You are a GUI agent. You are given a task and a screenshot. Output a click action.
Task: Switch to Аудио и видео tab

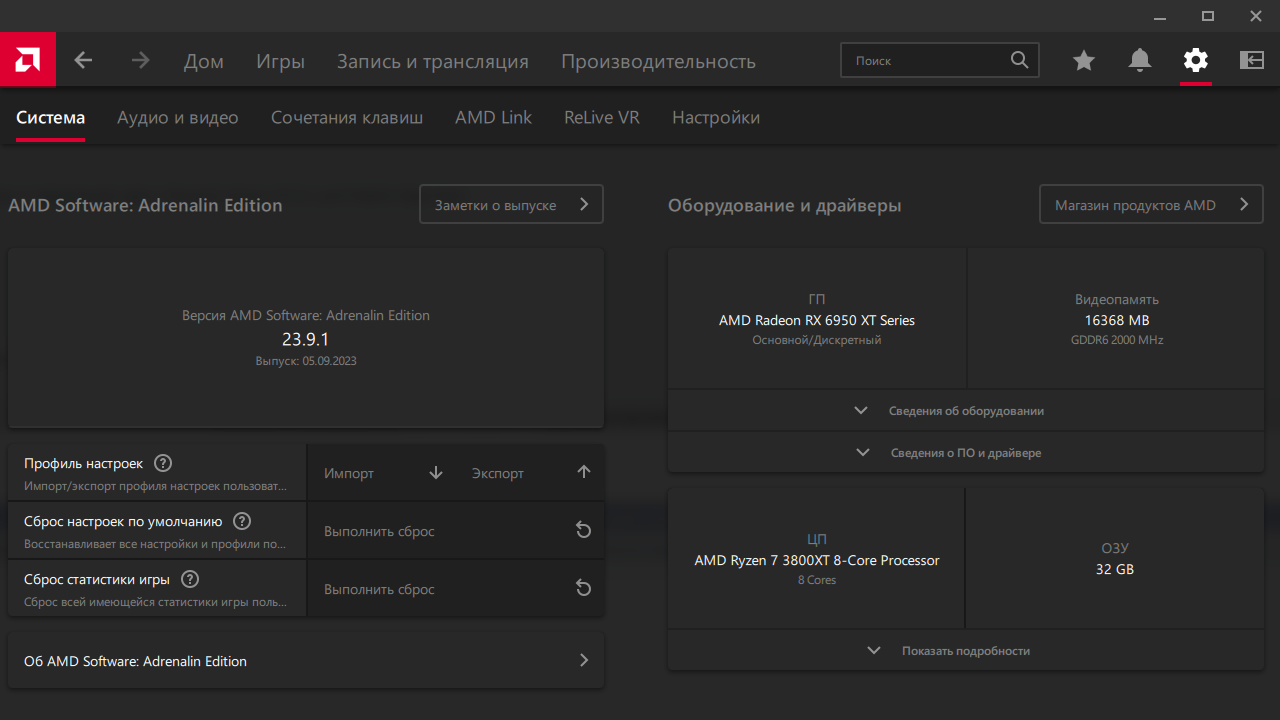[178, 117]
